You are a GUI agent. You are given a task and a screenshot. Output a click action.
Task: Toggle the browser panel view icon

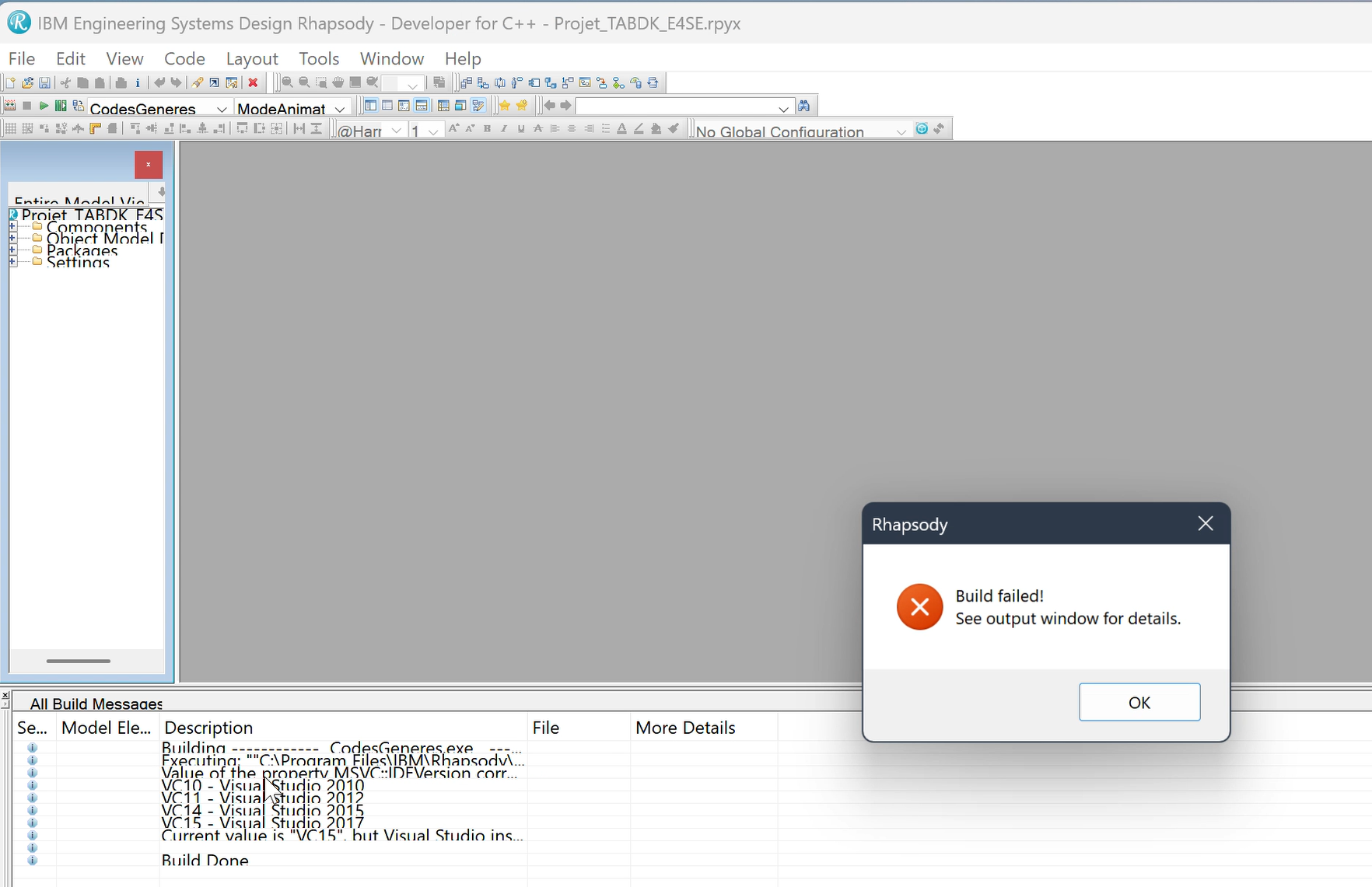[x=371, y=106]
